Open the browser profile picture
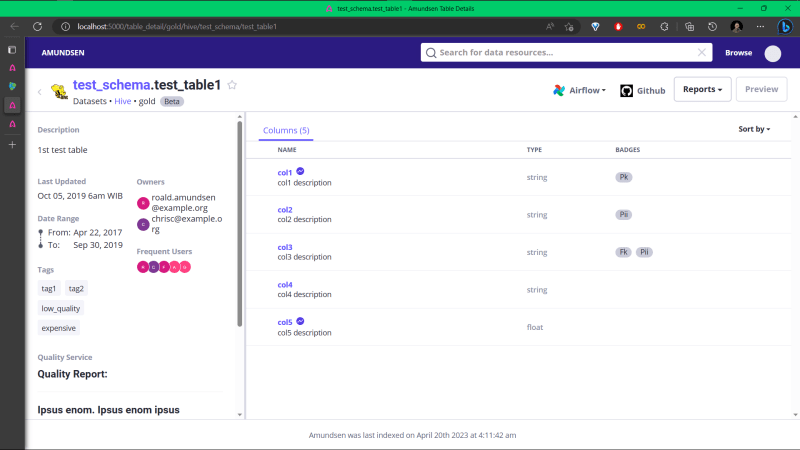 736,27
